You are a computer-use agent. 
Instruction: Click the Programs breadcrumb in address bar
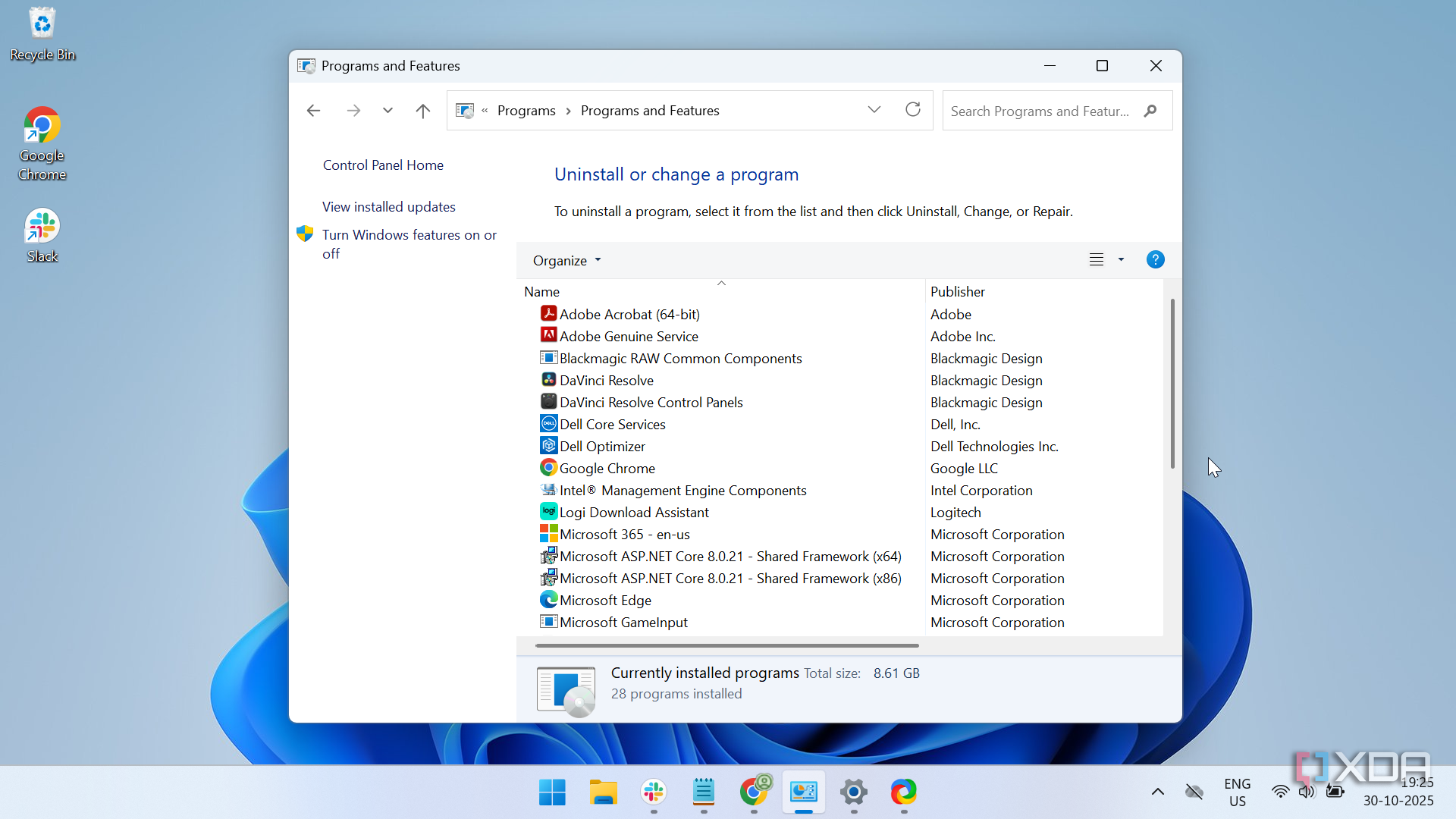[x=526, y=111]
